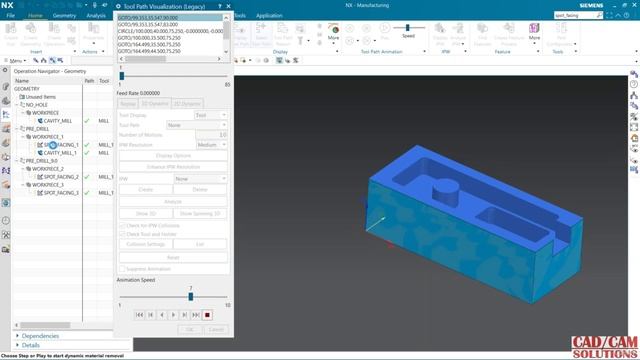The width and height of the screenshot is (640, 360).
Task: Select the CAVITY_MILL_1 operation row
Action: point(60,153)
